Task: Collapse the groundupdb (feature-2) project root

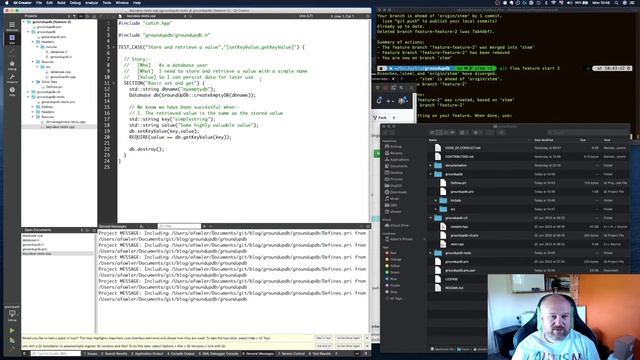Action: click(x=24, y=22)
